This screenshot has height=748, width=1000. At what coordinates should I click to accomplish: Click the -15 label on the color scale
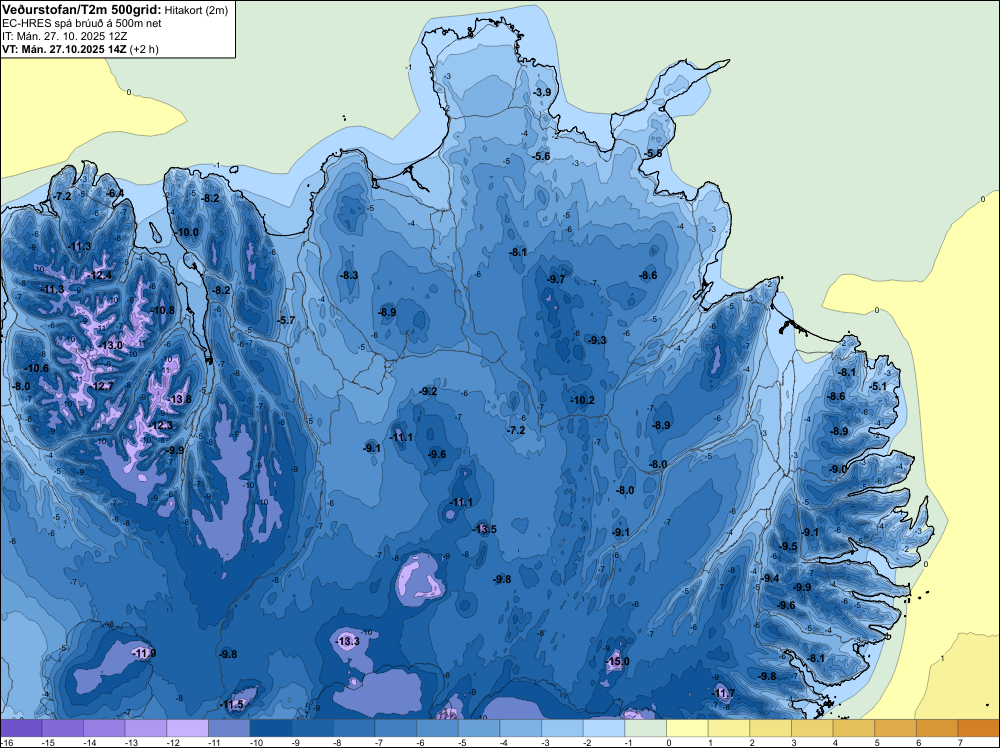(47, 742)
